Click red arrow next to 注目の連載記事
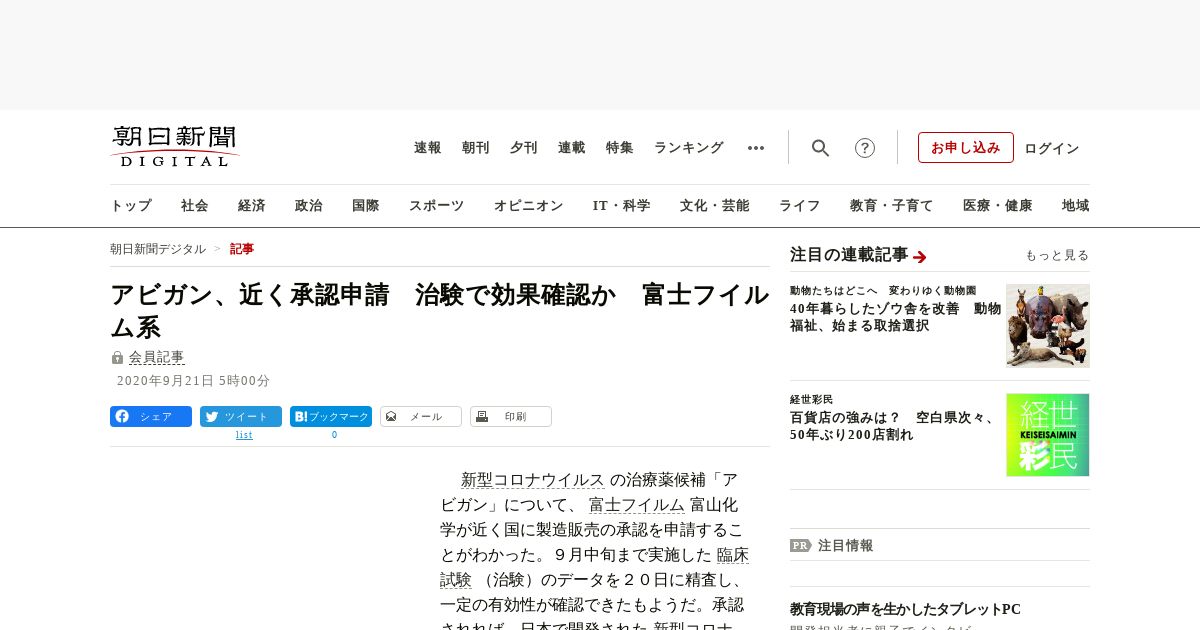This screenshot has width=1200, height=630. coord(920,256)
